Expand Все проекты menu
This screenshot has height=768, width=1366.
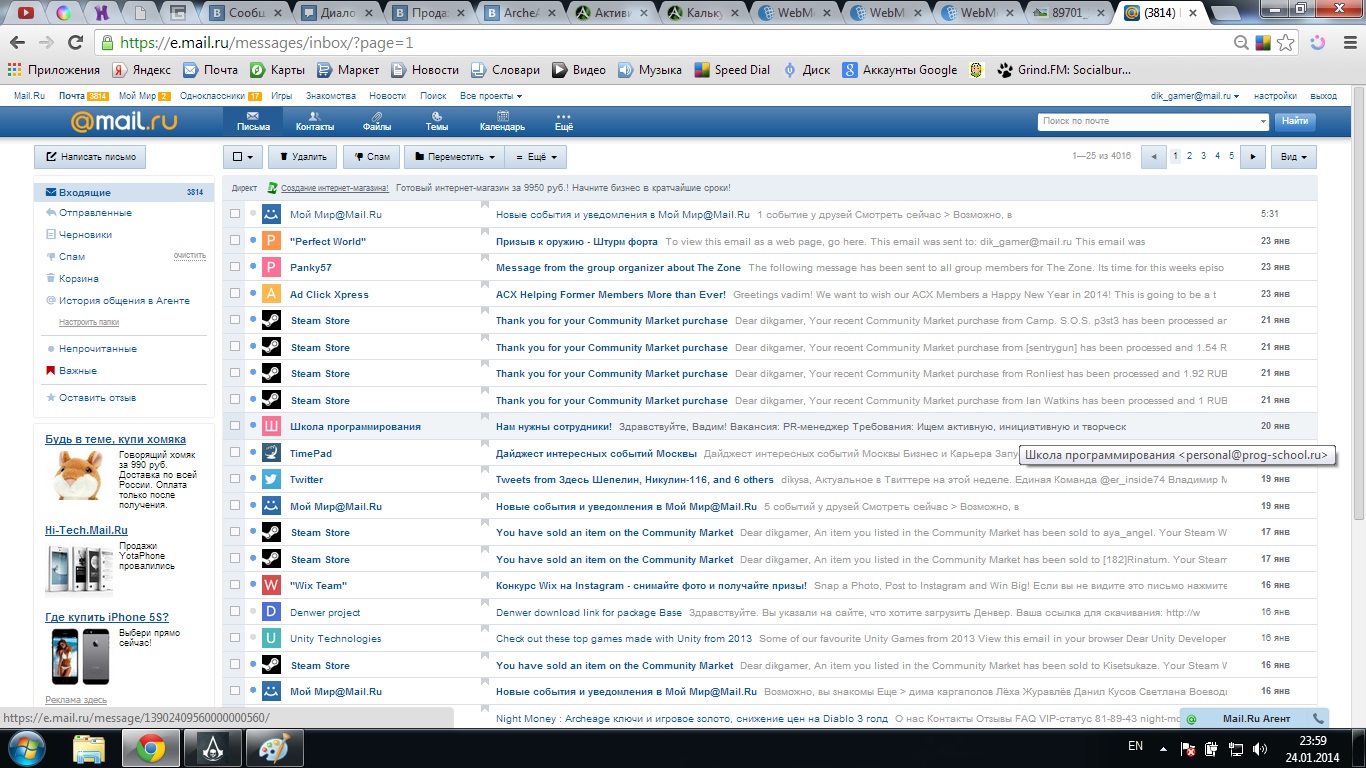(x=490, y=96)
